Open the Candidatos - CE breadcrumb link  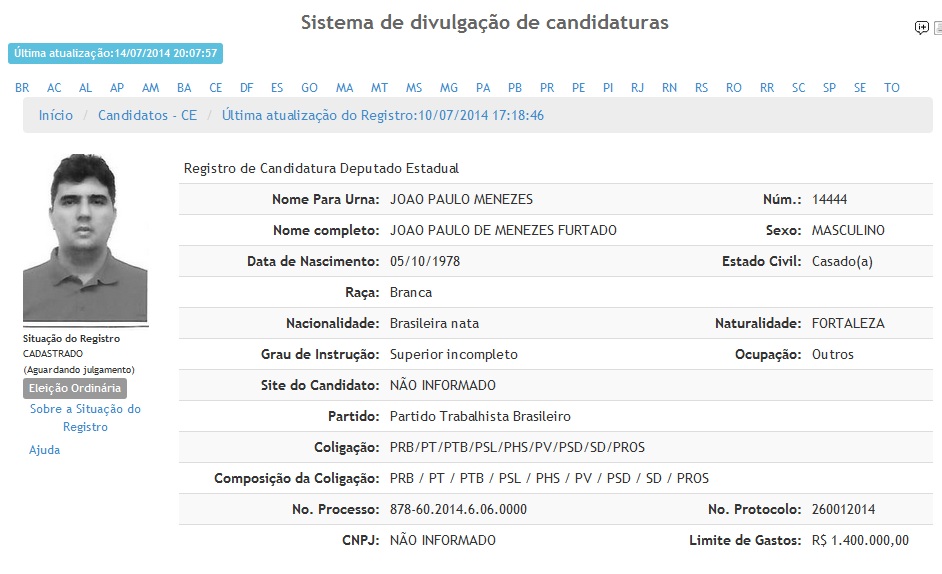pos(147,115)
